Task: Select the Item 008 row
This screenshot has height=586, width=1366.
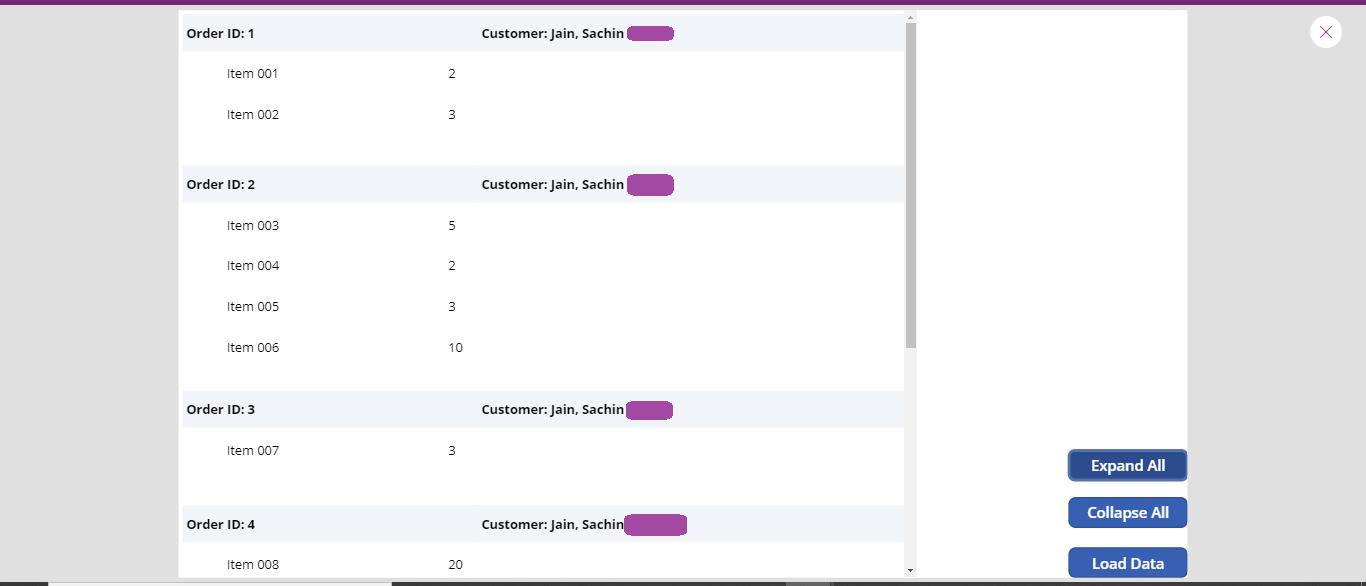Action: click(x=253, y=563)
